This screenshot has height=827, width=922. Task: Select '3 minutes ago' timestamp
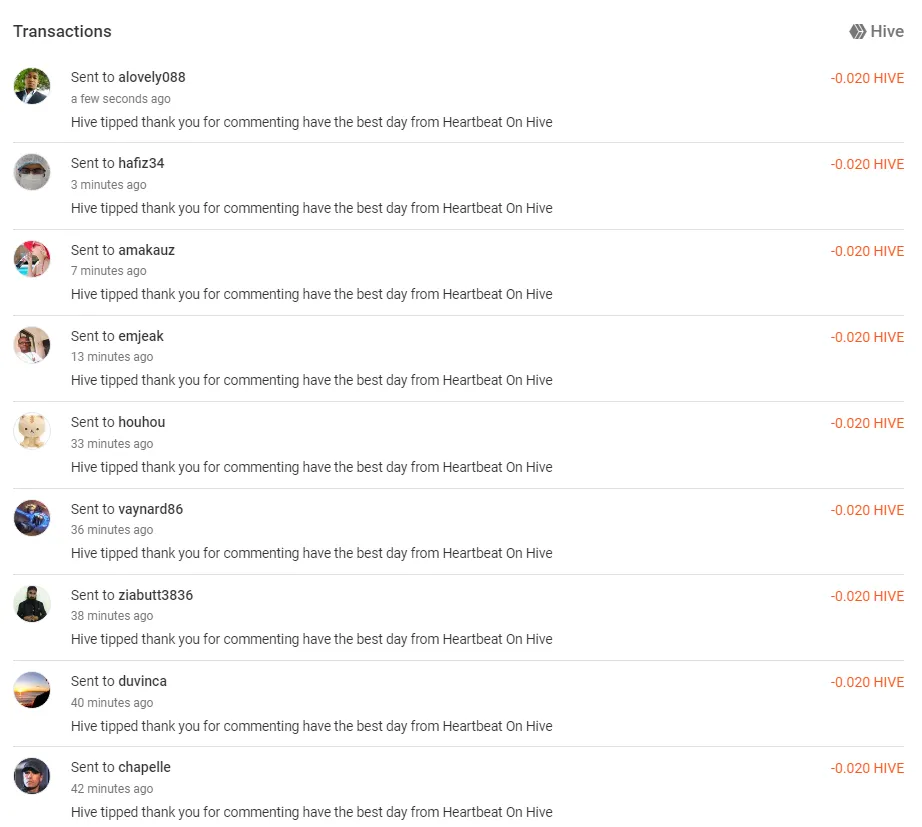[x=109, y=185]
